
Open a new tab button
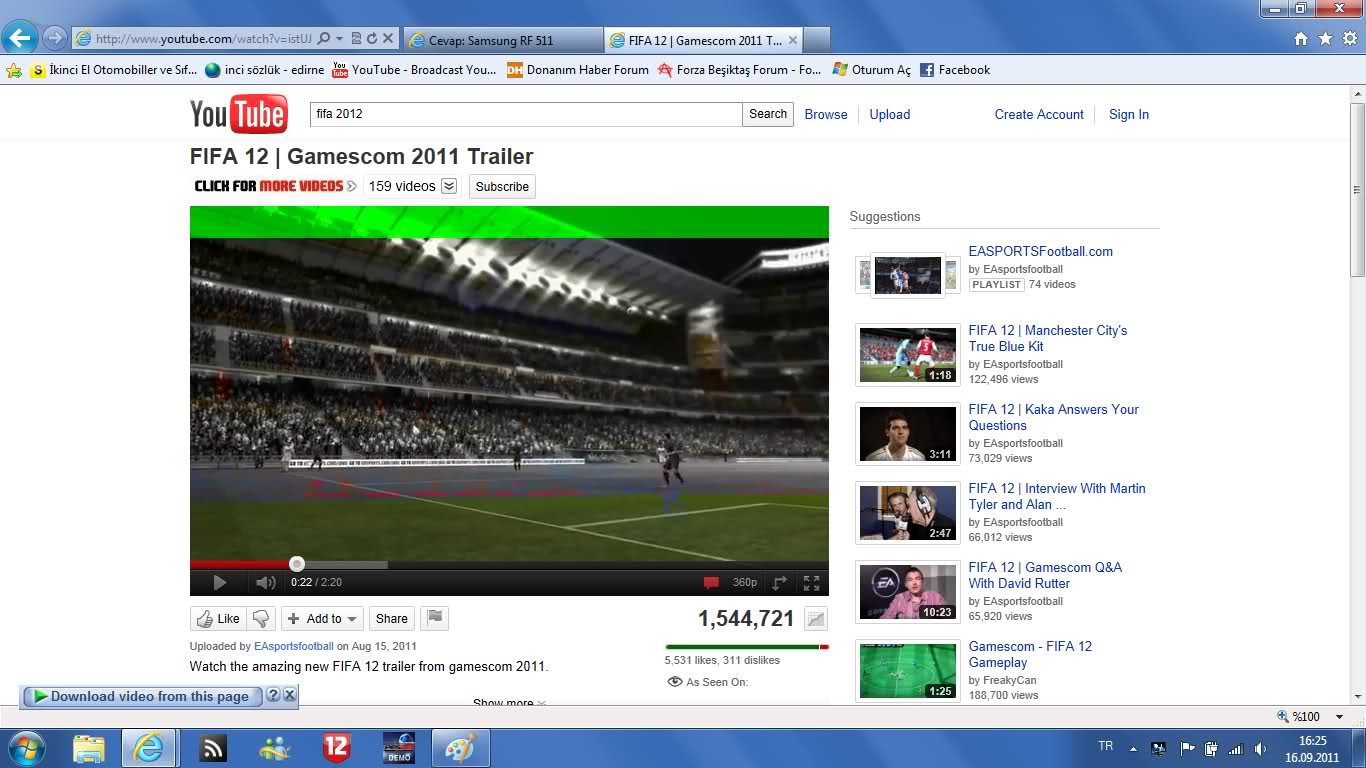817,40
